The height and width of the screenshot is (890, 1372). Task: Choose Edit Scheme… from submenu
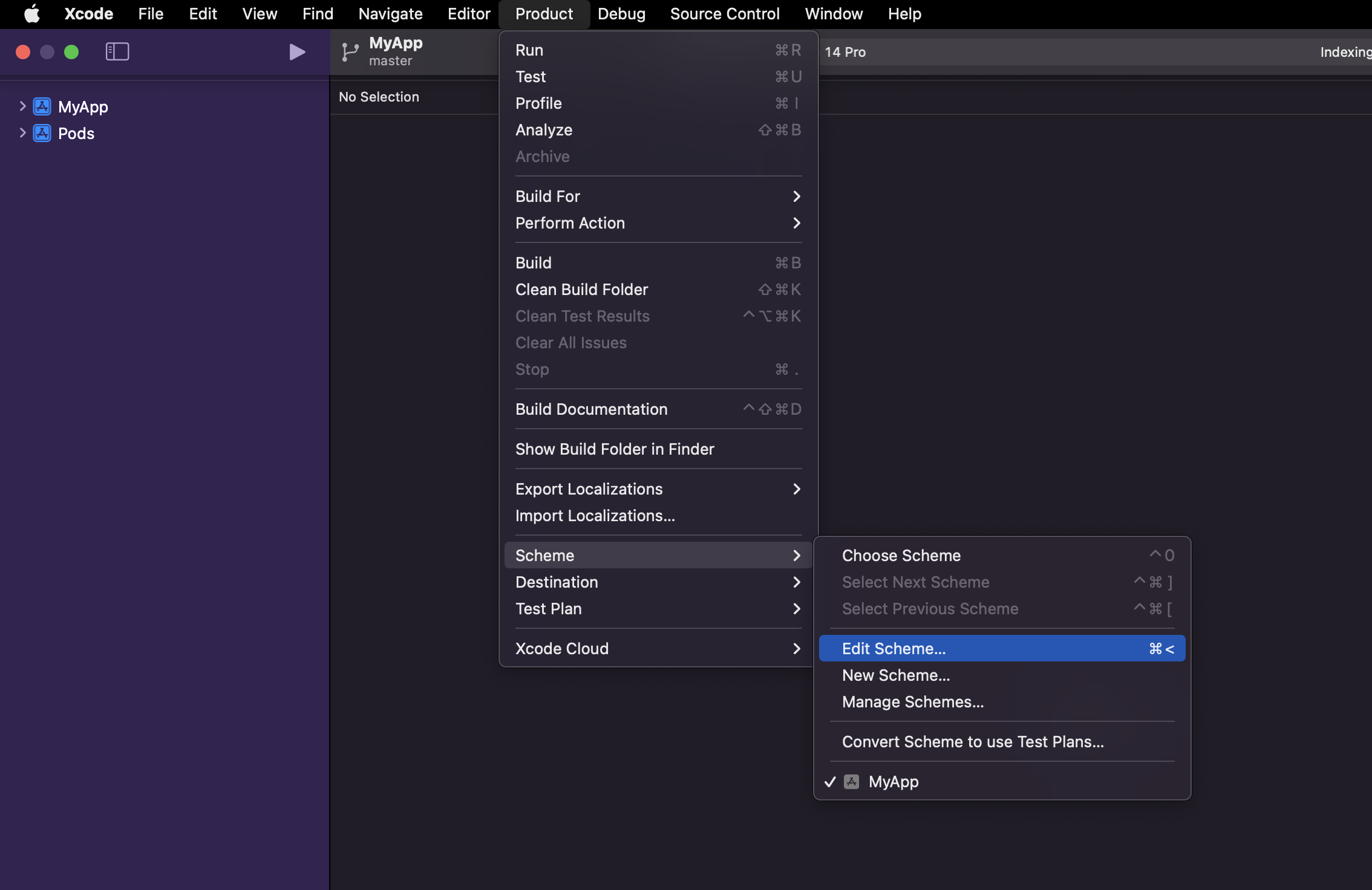tap(1002, 649)
